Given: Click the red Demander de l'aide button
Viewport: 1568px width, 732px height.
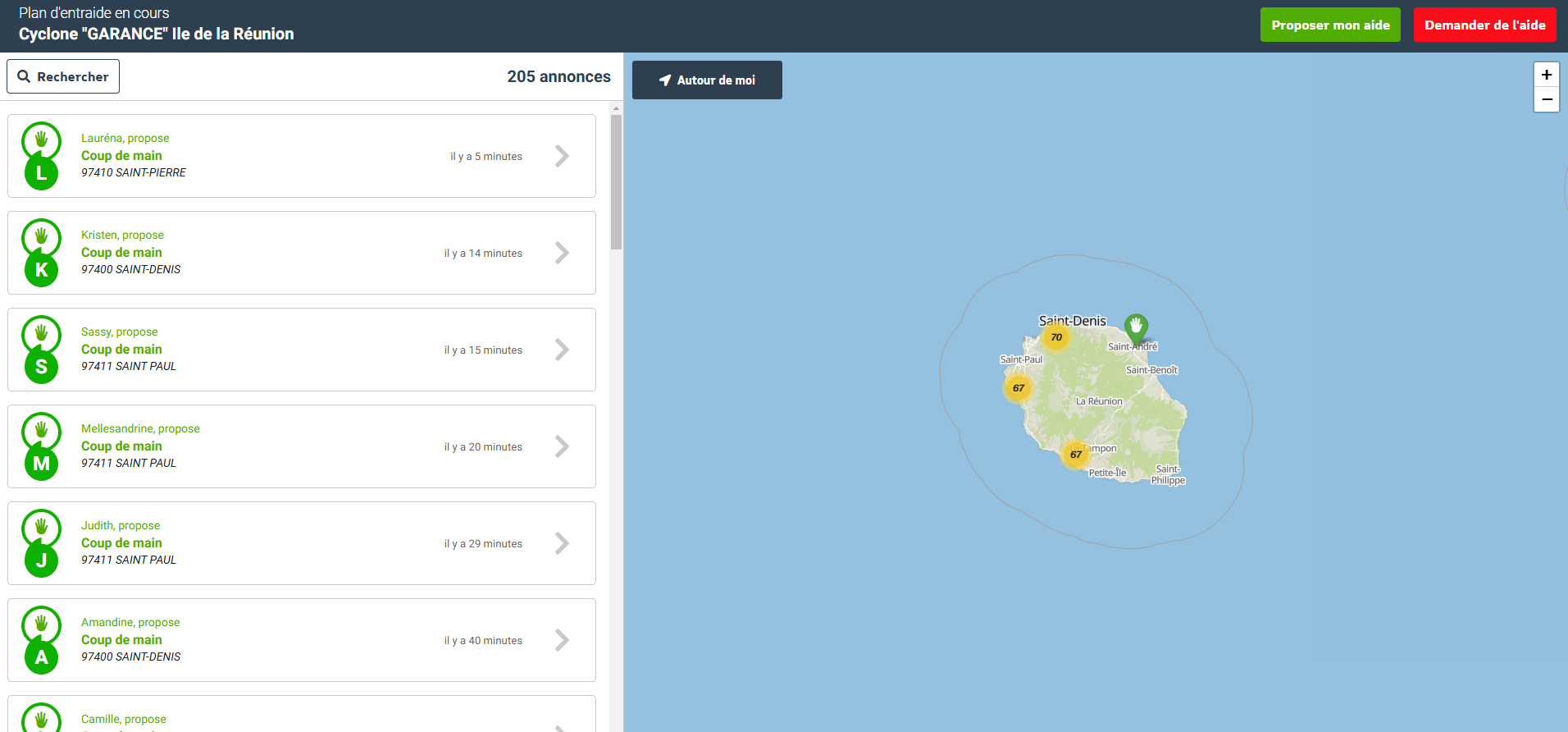Looking at the screenshot, I should tap(1484, 25).
